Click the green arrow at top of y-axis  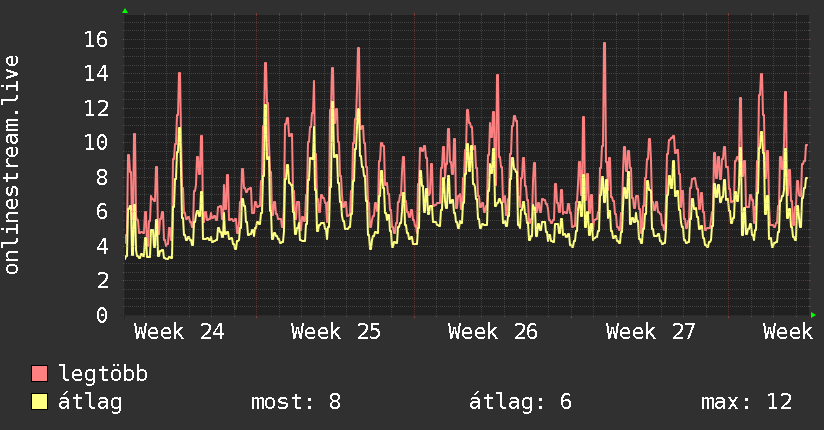click(x=125, y=11)
